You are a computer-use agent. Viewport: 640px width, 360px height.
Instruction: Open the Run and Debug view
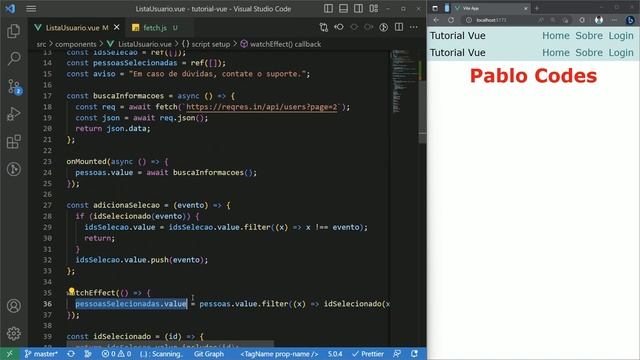[x=13, y=114]
